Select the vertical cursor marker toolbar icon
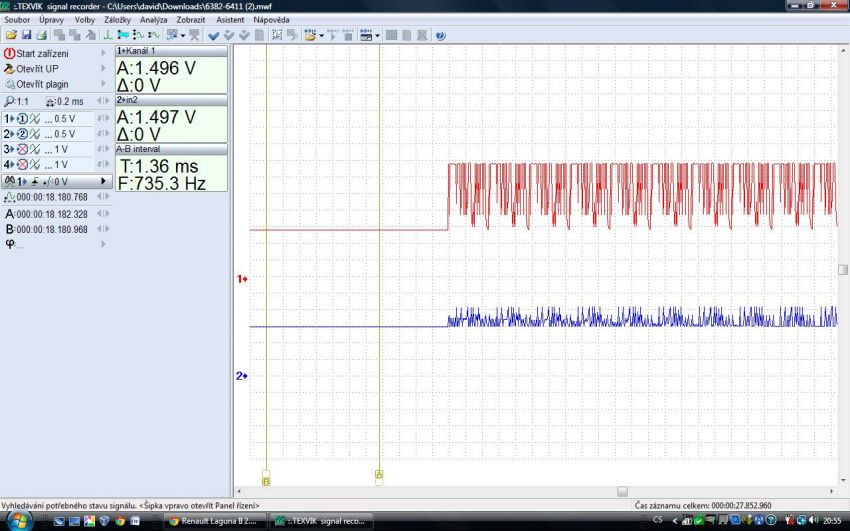 (108, 35)
